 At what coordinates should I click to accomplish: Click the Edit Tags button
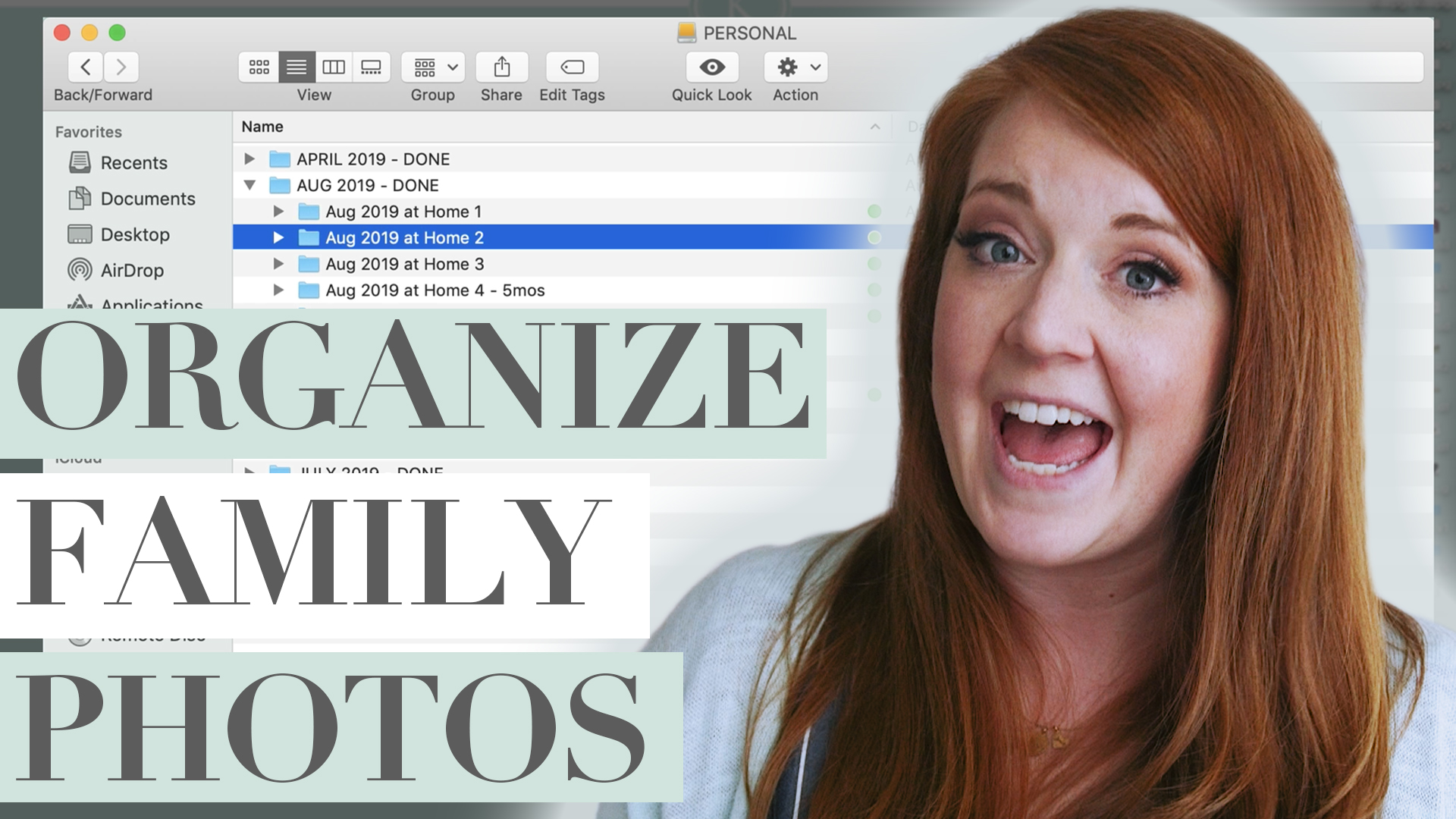click(x=572, y=67)
